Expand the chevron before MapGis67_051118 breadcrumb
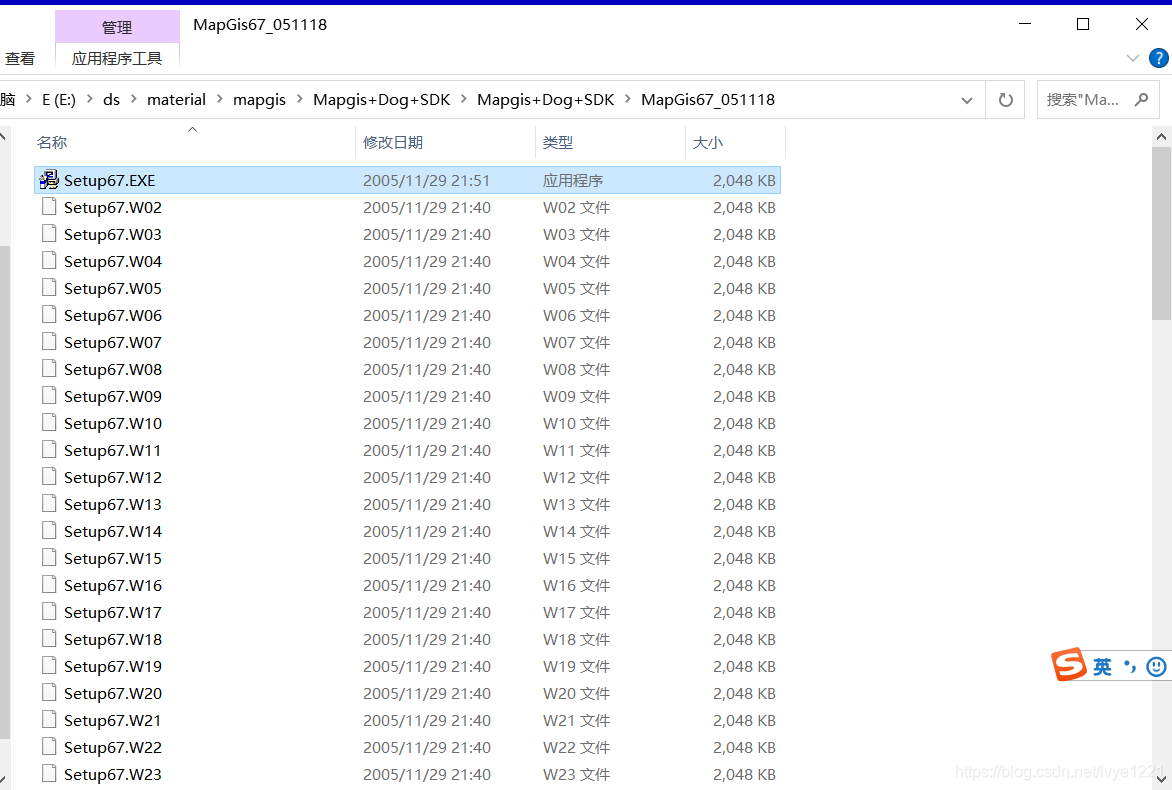This screenshot has height=790, width=1172. [628, 99]
